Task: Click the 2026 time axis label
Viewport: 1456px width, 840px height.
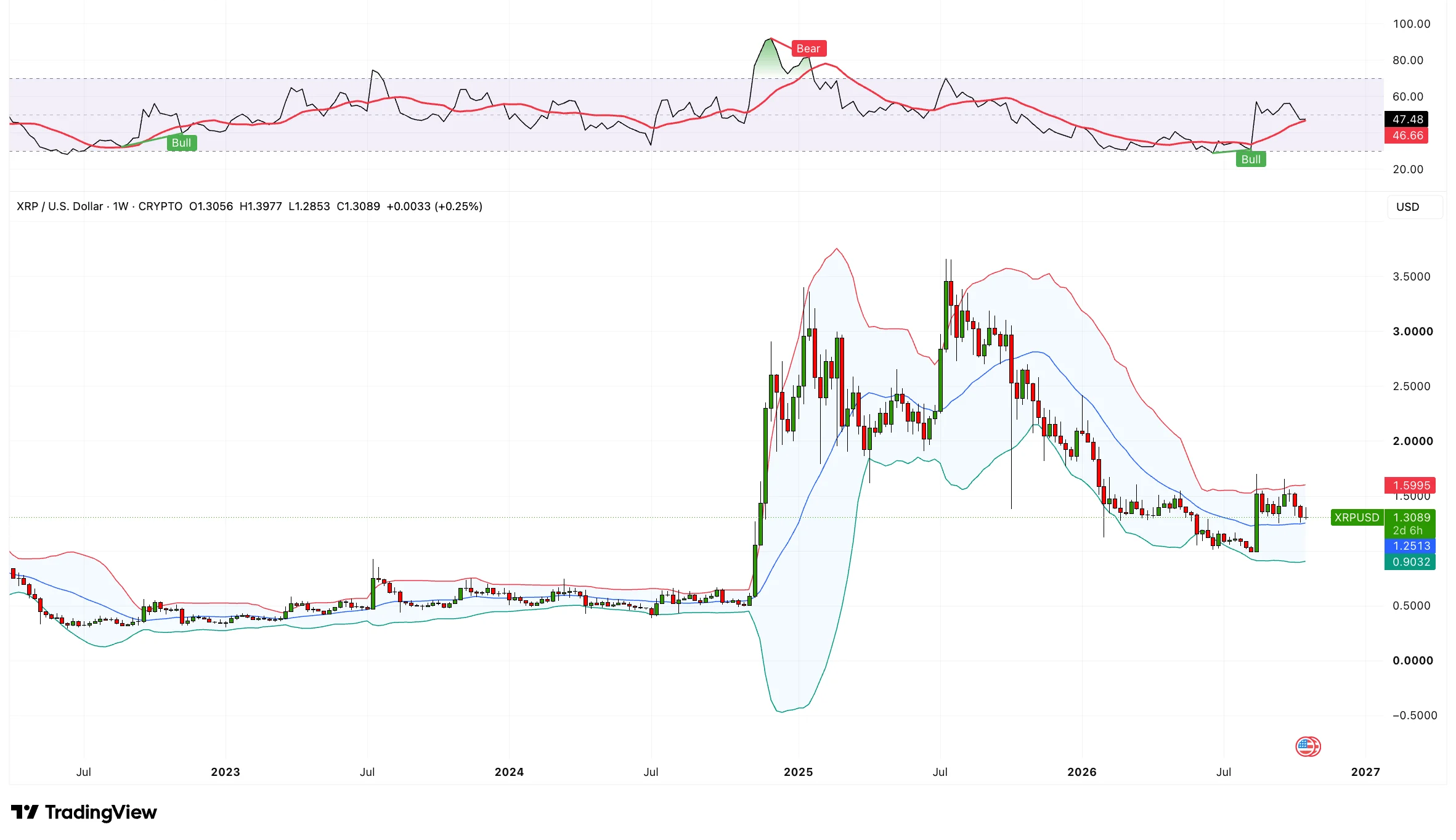Action: [1082, 772]
